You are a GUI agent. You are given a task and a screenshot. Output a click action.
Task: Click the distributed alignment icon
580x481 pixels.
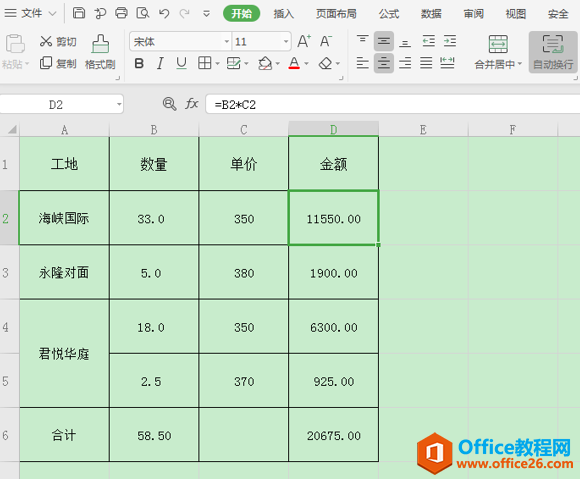447,63
